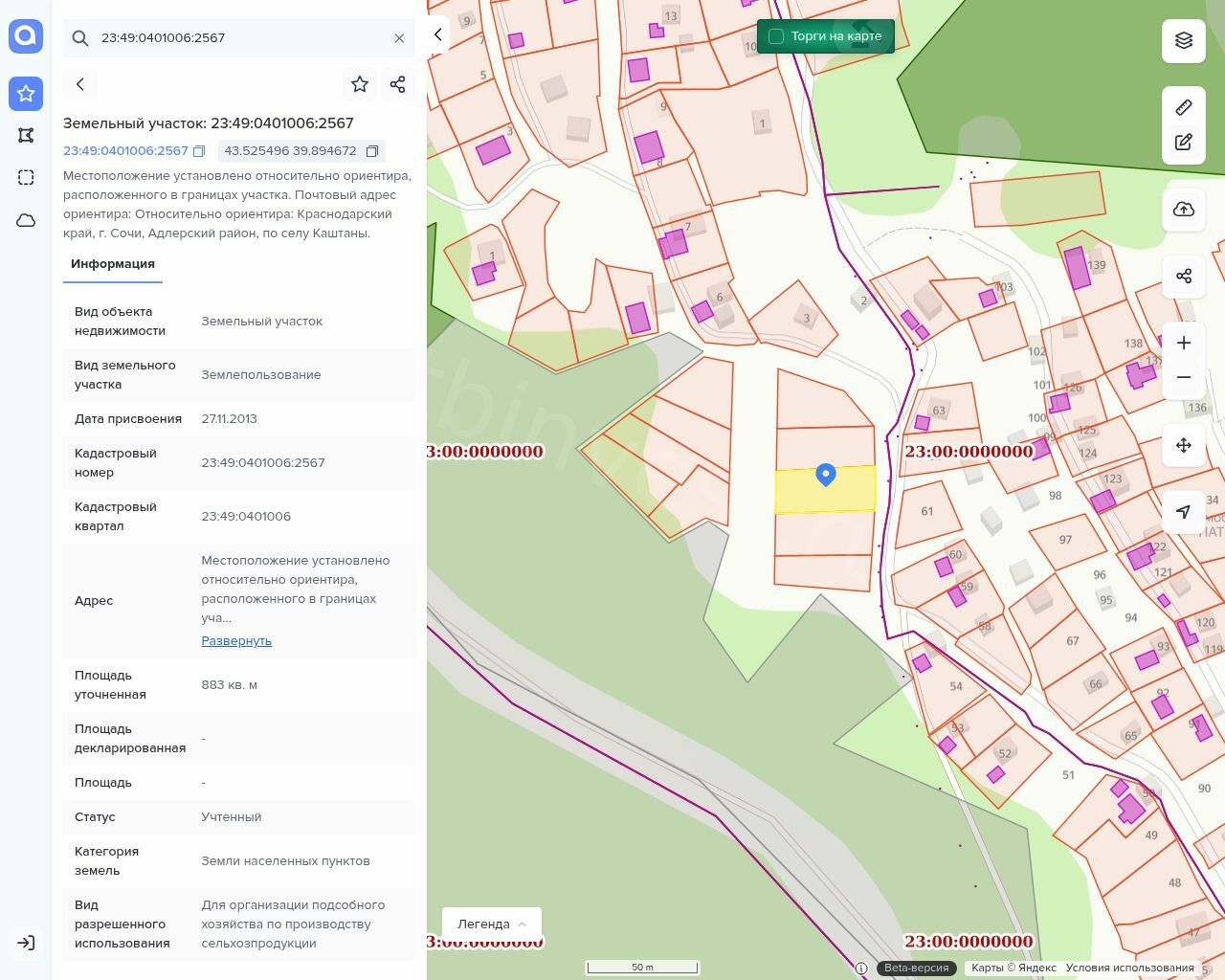Clear the search field text
Image resolution: width=1225 pixels, height=980 pixels.
tap(399, 38)
